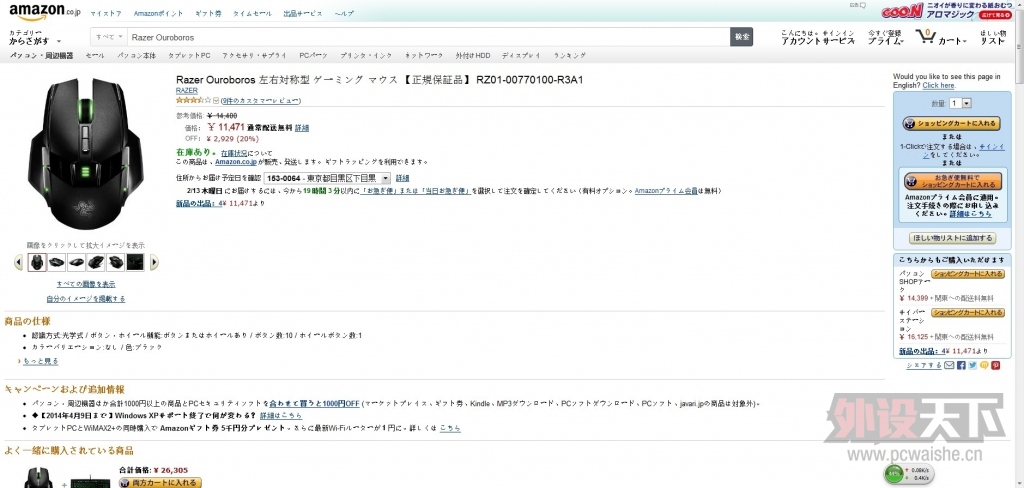The height and width of the screenshot is (488, 1024).
Task: Show previous thumbnails with left arrow
Action: point(18,263)
